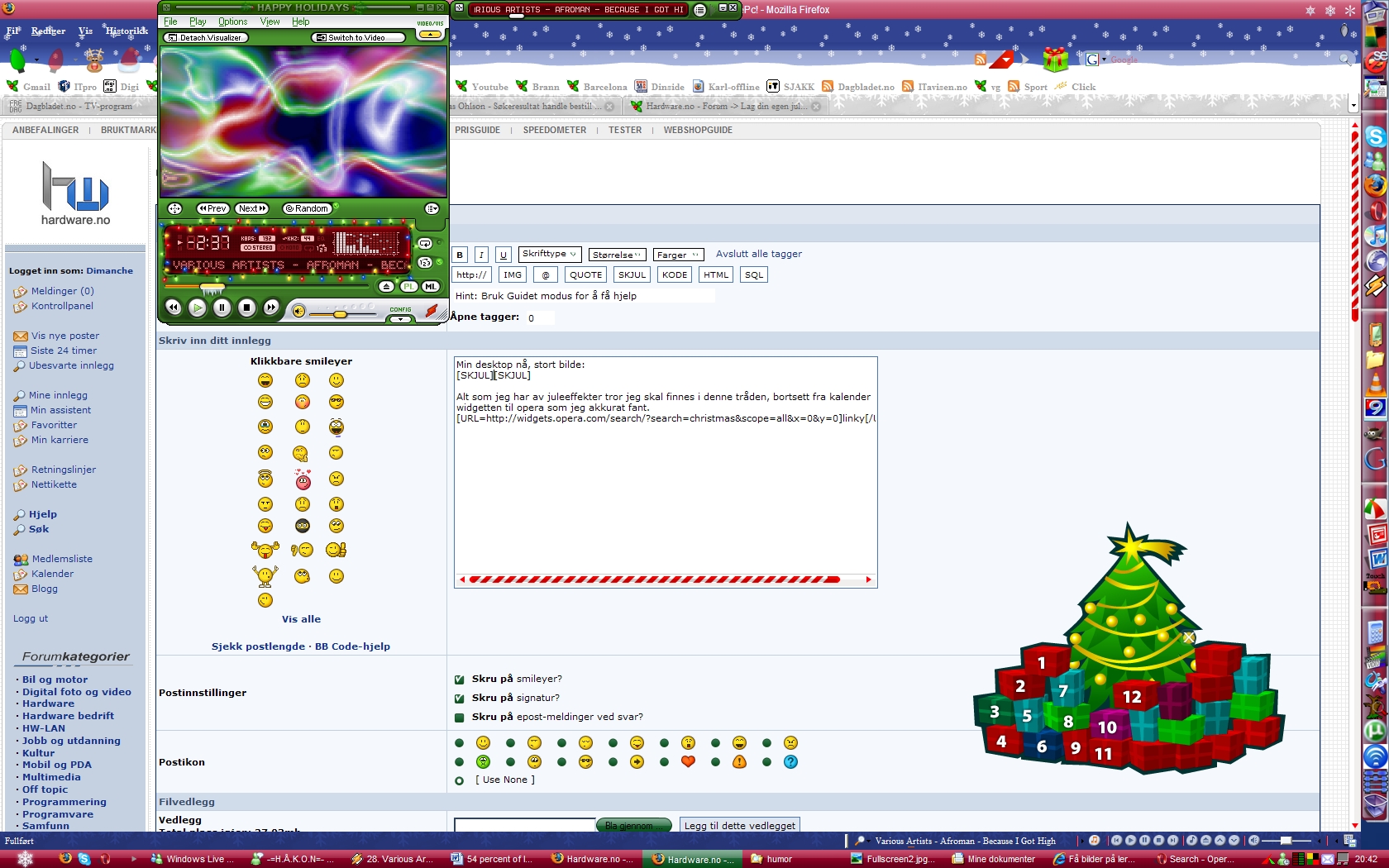Click visualizer fullscreen arrows icon
The width and height of the screenshot is (1389, 868).
[174, 208]
